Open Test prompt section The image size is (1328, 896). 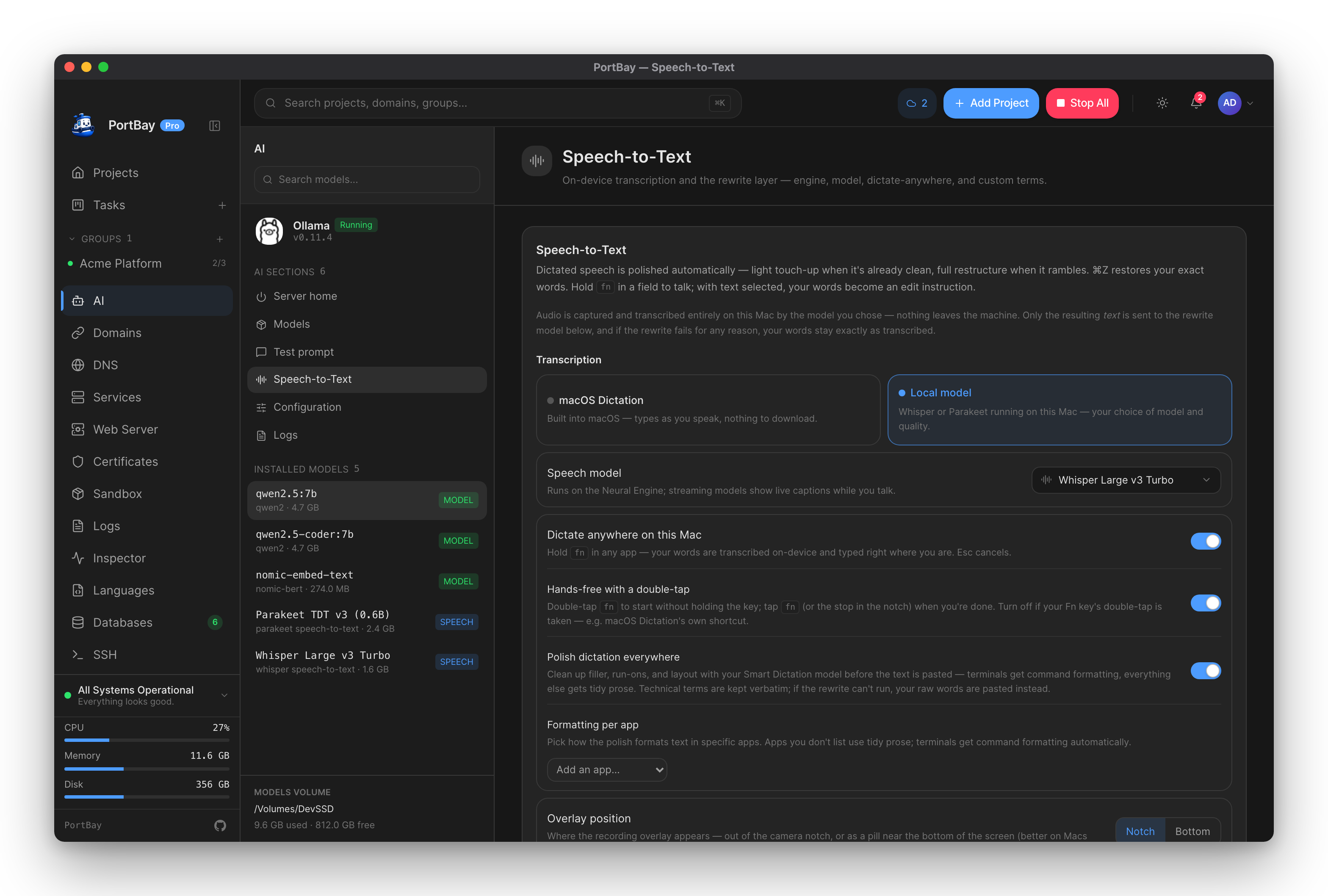tap(367, 353)
